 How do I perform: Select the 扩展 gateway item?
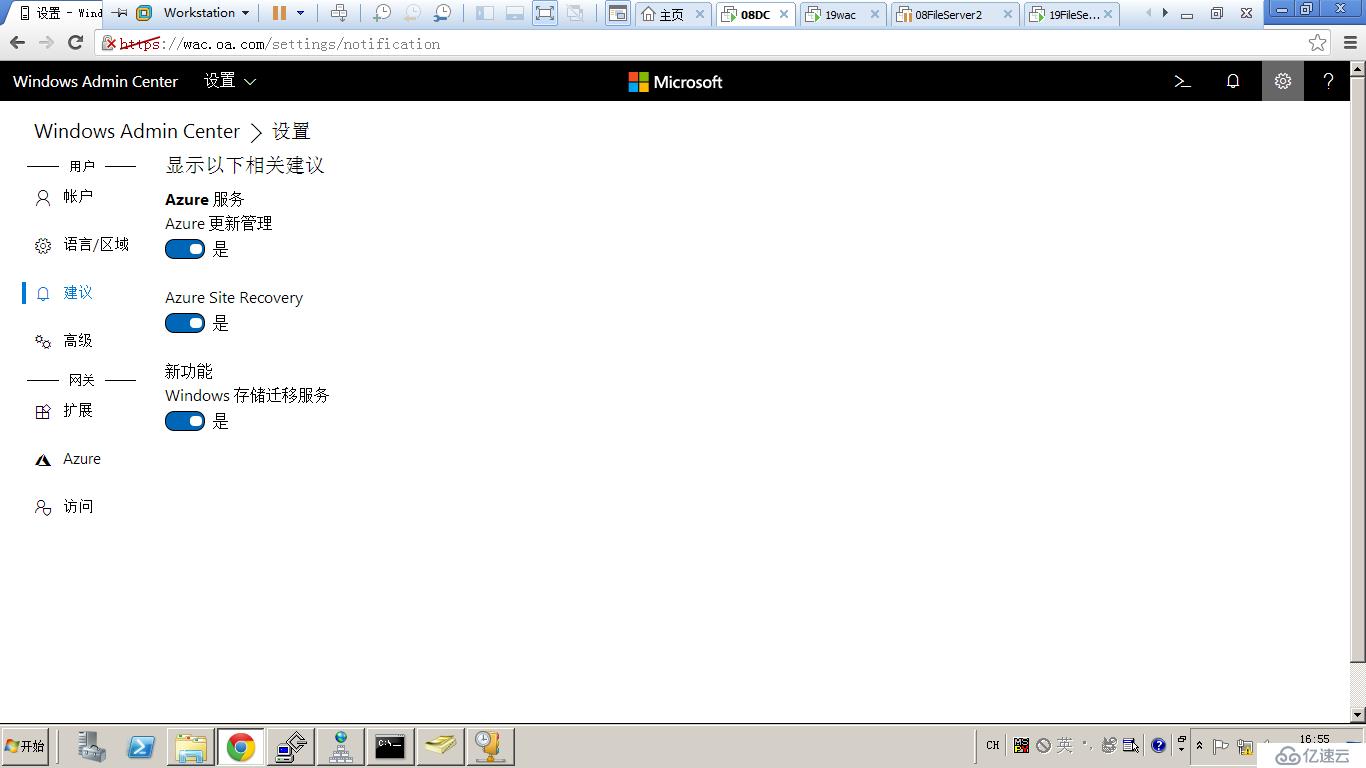pyautogui.click(x=78, y=411)
